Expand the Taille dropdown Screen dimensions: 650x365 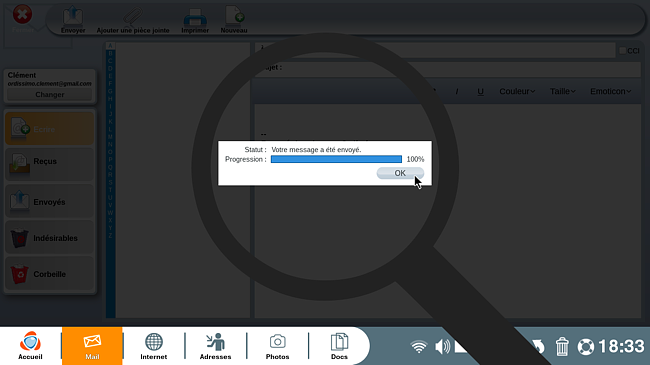coord(563,91)
